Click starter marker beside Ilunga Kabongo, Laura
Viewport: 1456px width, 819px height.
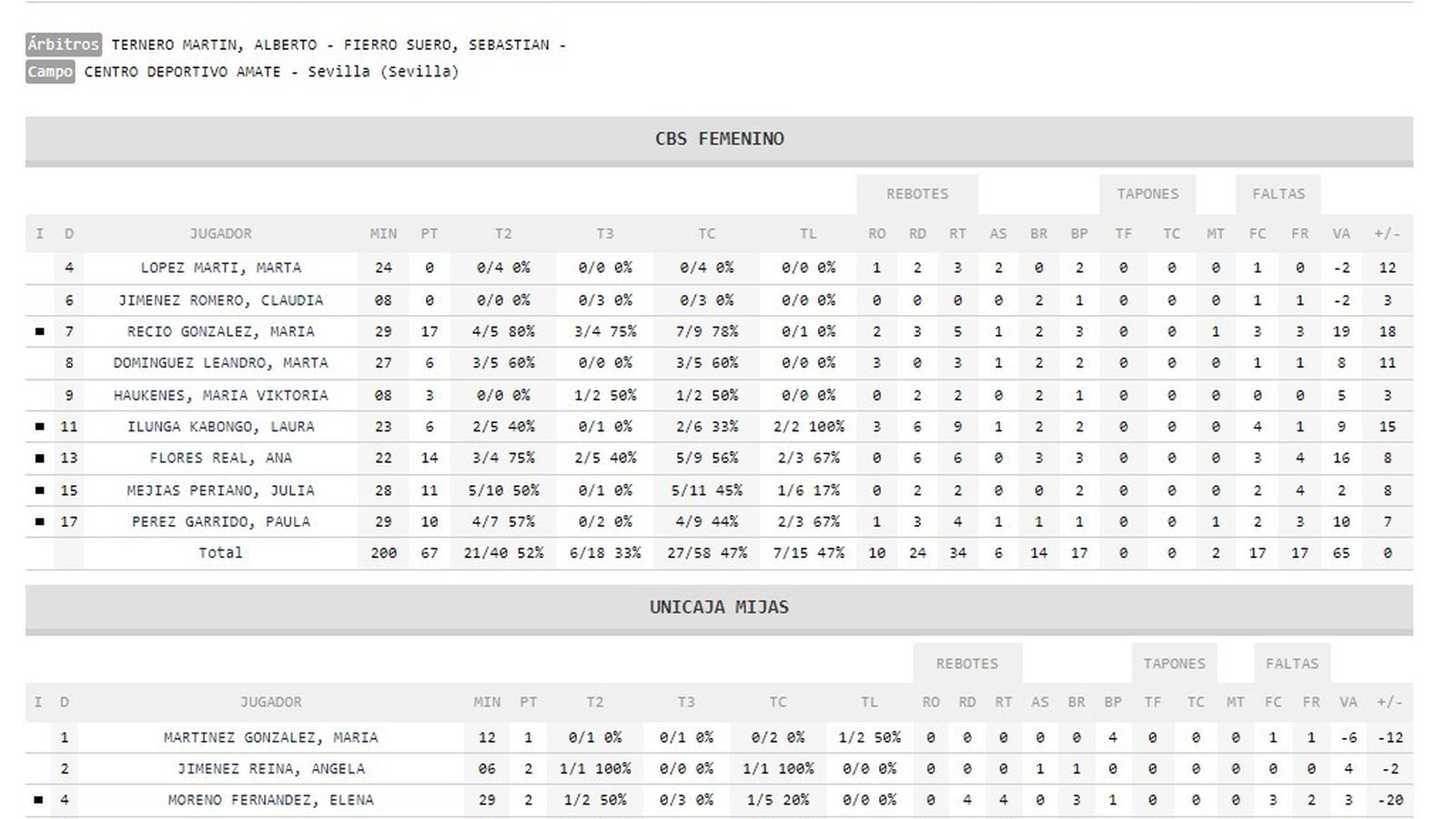[x=39, y=427]
